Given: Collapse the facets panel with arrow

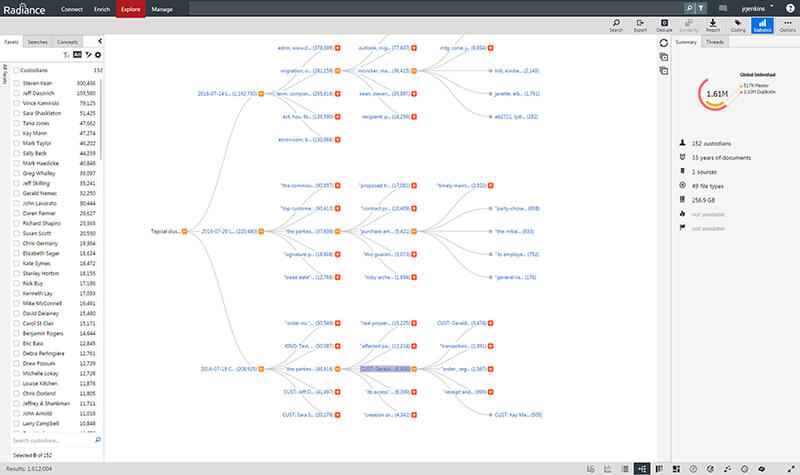Looking at the screenshot, I should pyautogui.click(x=99, y=41).
